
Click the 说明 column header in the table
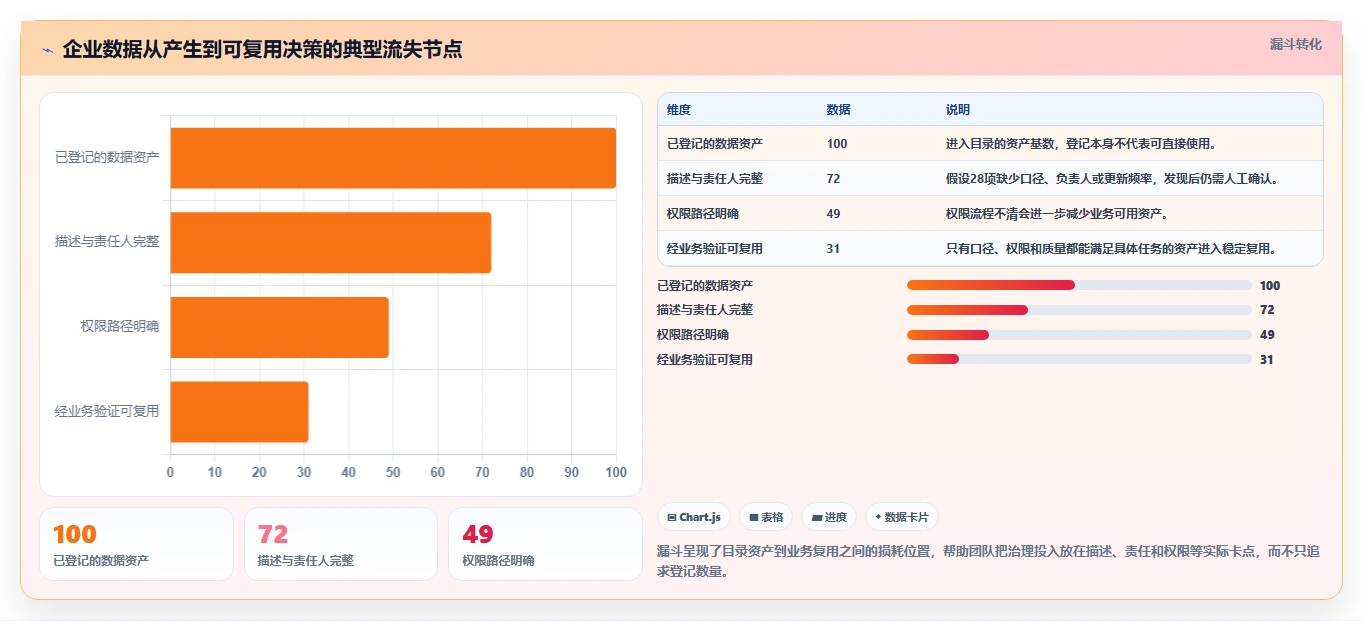958,110
